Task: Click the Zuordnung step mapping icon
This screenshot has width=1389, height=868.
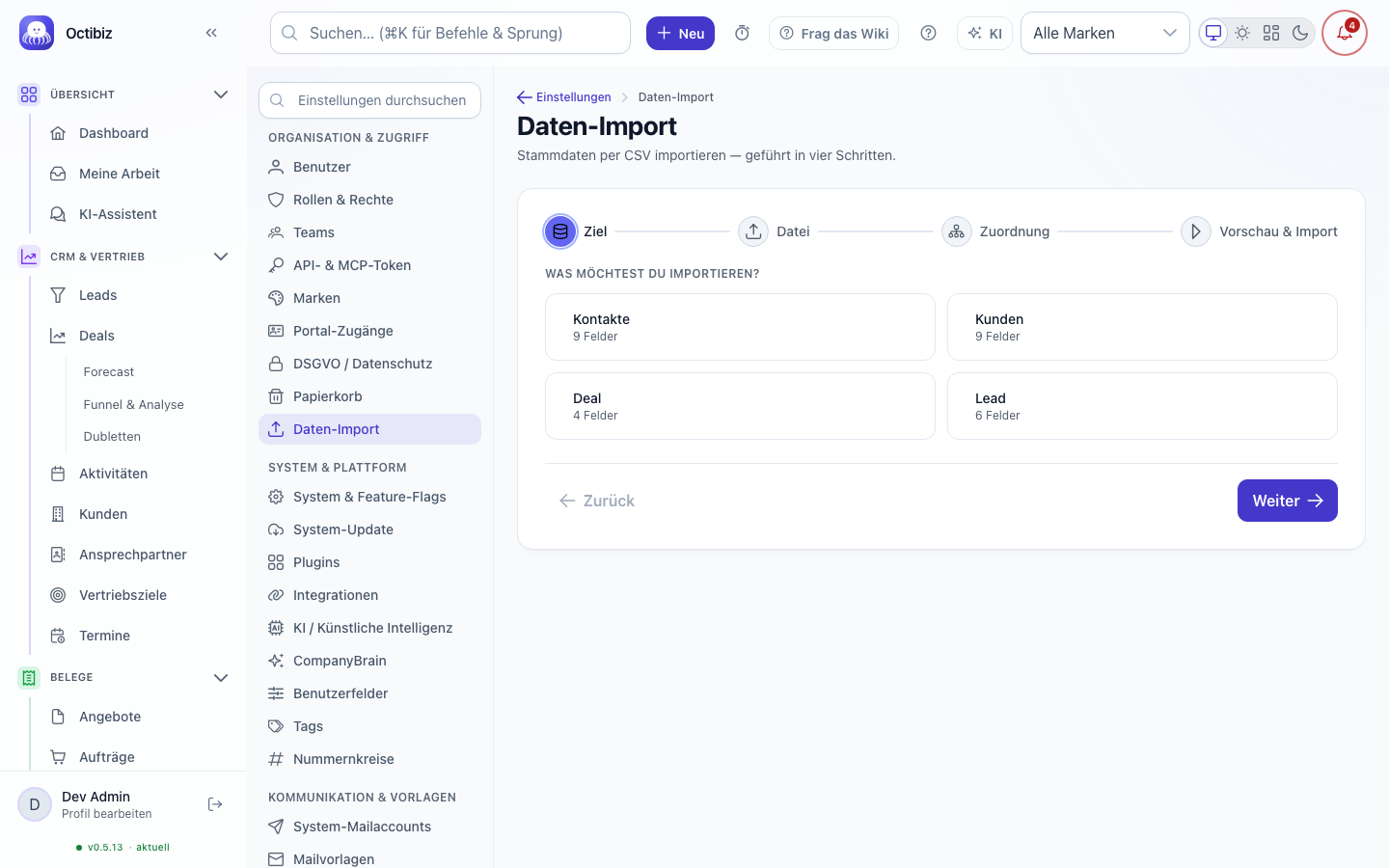Action: (957, 231)
